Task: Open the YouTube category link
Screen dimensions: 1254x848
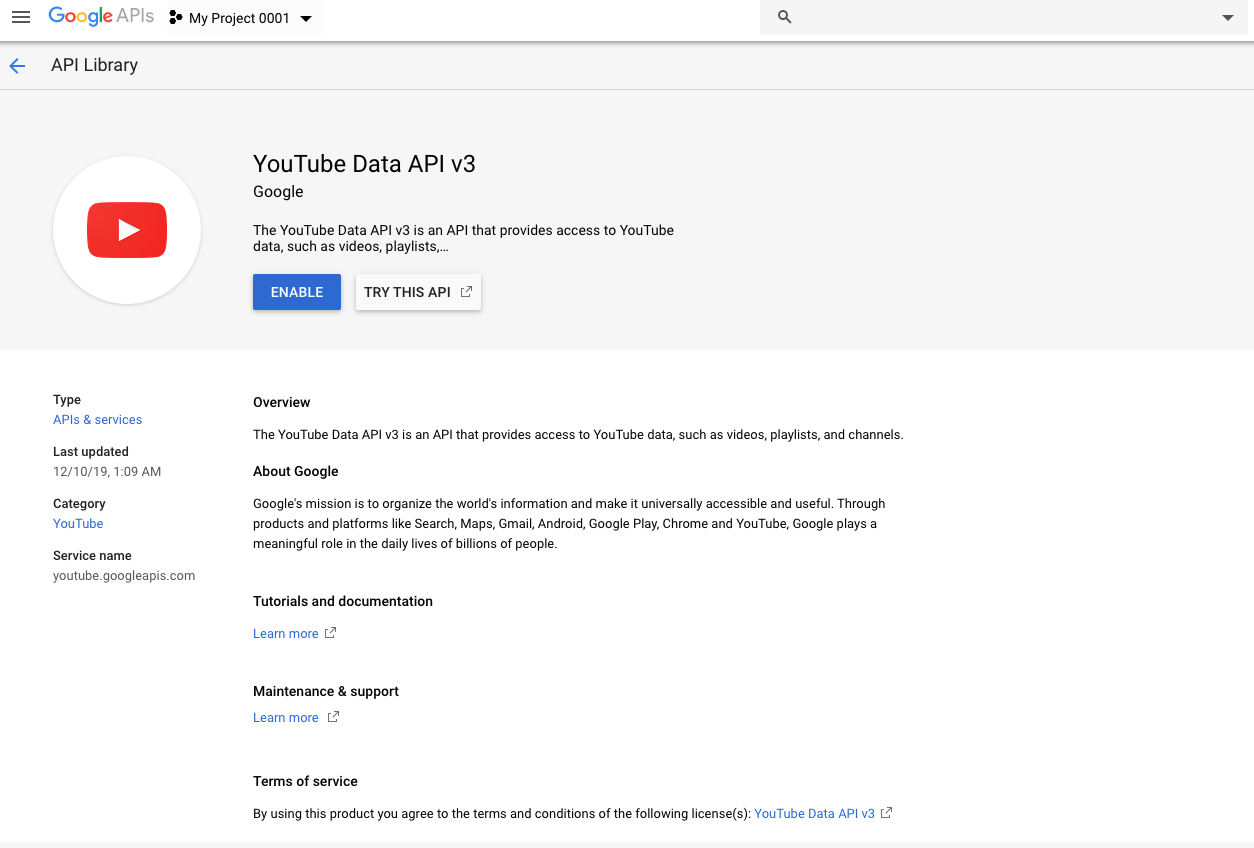Action: 78,524
